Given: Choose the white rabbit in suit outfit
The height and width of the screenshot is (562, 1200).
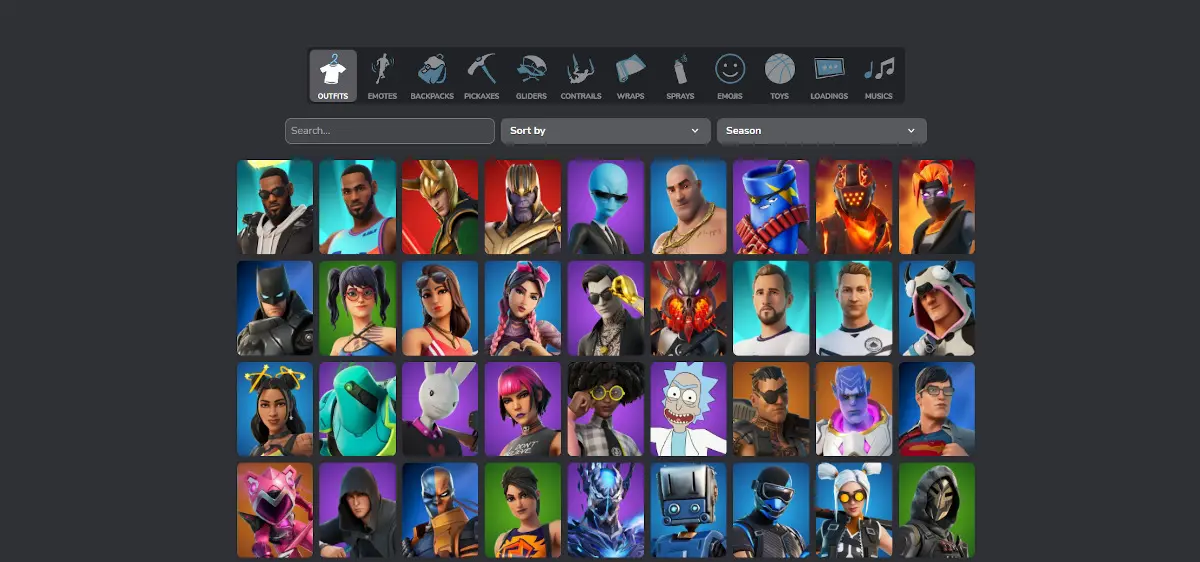Looking at the screenshot, I should 440,409.
